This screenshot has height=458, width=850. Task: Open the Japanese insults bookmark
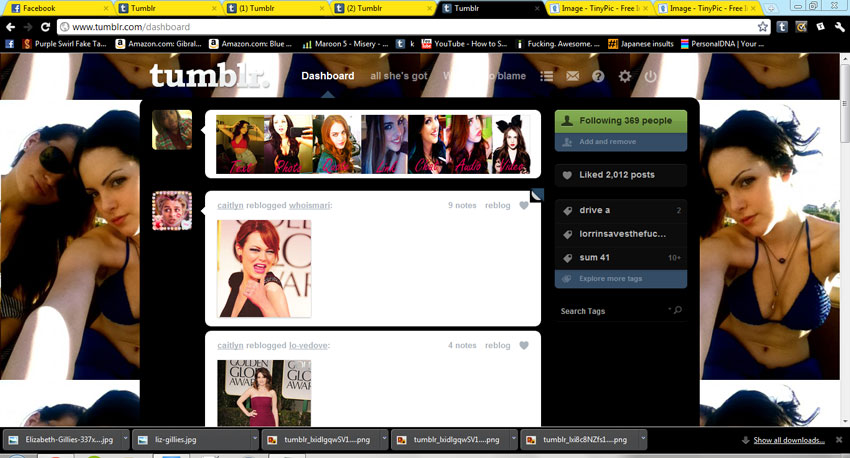click(641, 44)
